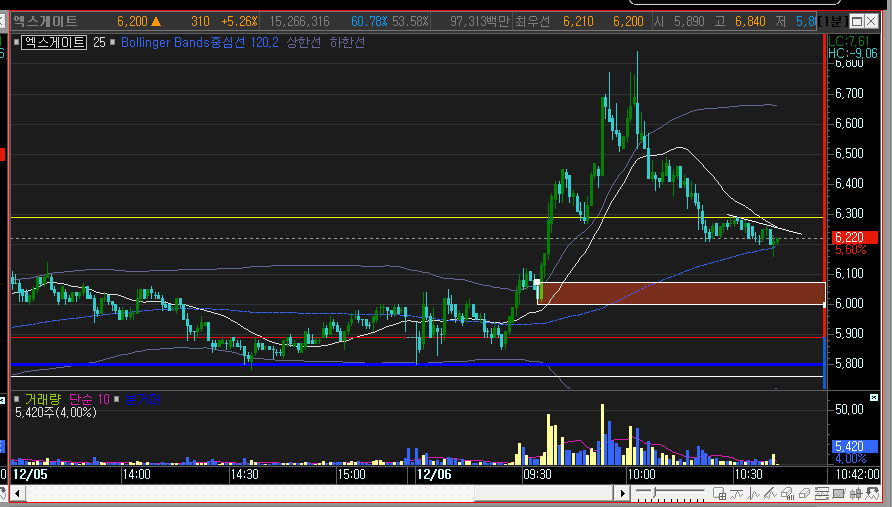
Task: Click the 하한선 lower band label
Action: tap(347, 43)
